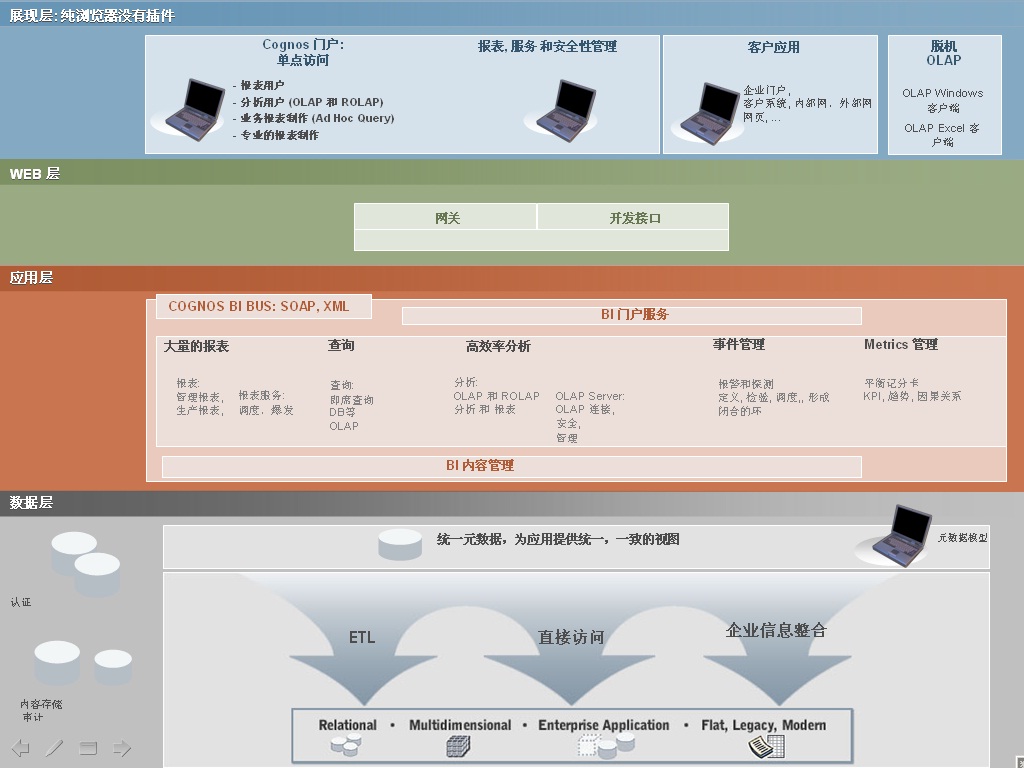This screenshot has width=1024, height=768.
Task: Click the 报表用户 bullet item
Action: pos(259,85)
